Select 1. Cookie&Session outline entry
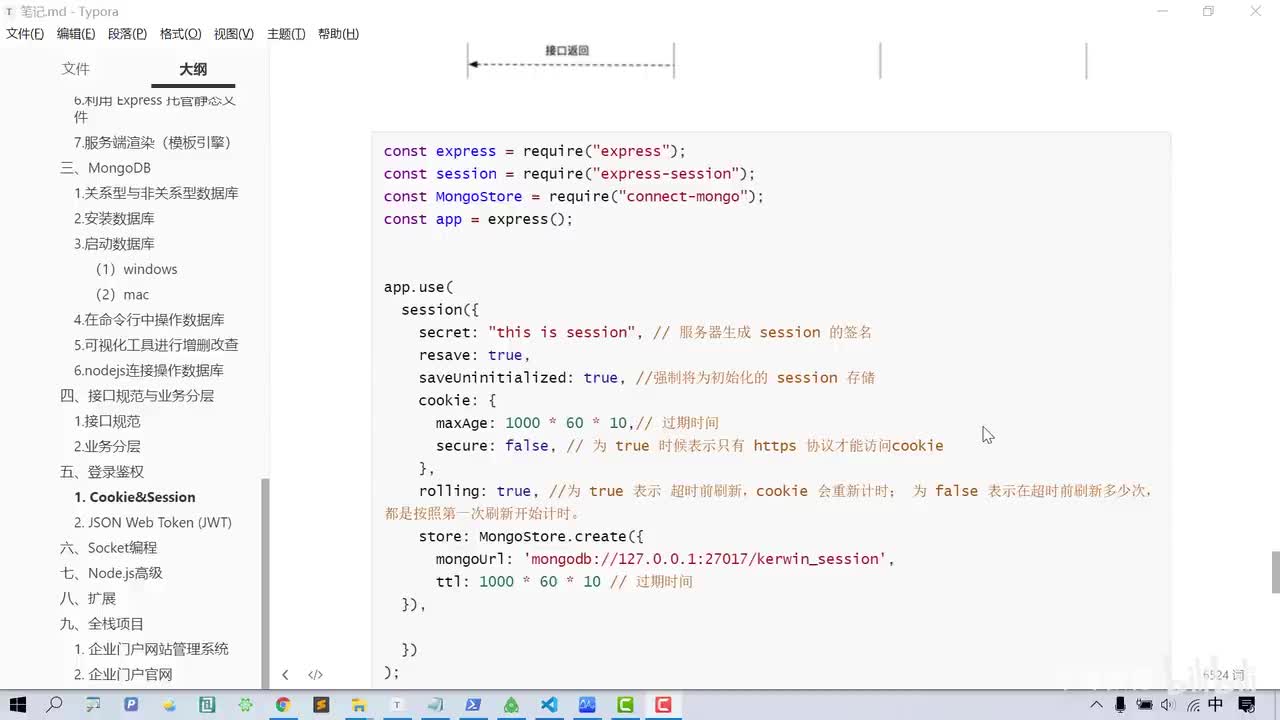 tap(135, 497)
